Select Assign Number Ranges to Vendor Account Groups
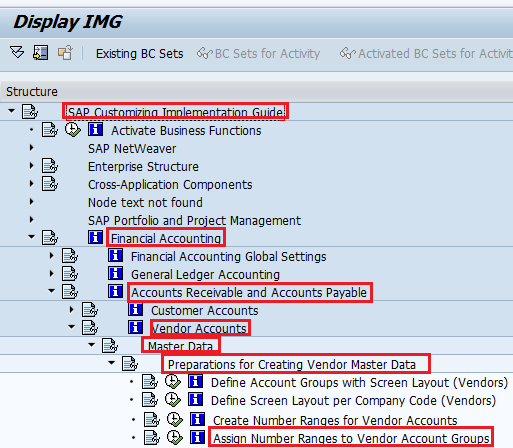Viewport: 513px width, 448px height. click(x=351, y=438)
